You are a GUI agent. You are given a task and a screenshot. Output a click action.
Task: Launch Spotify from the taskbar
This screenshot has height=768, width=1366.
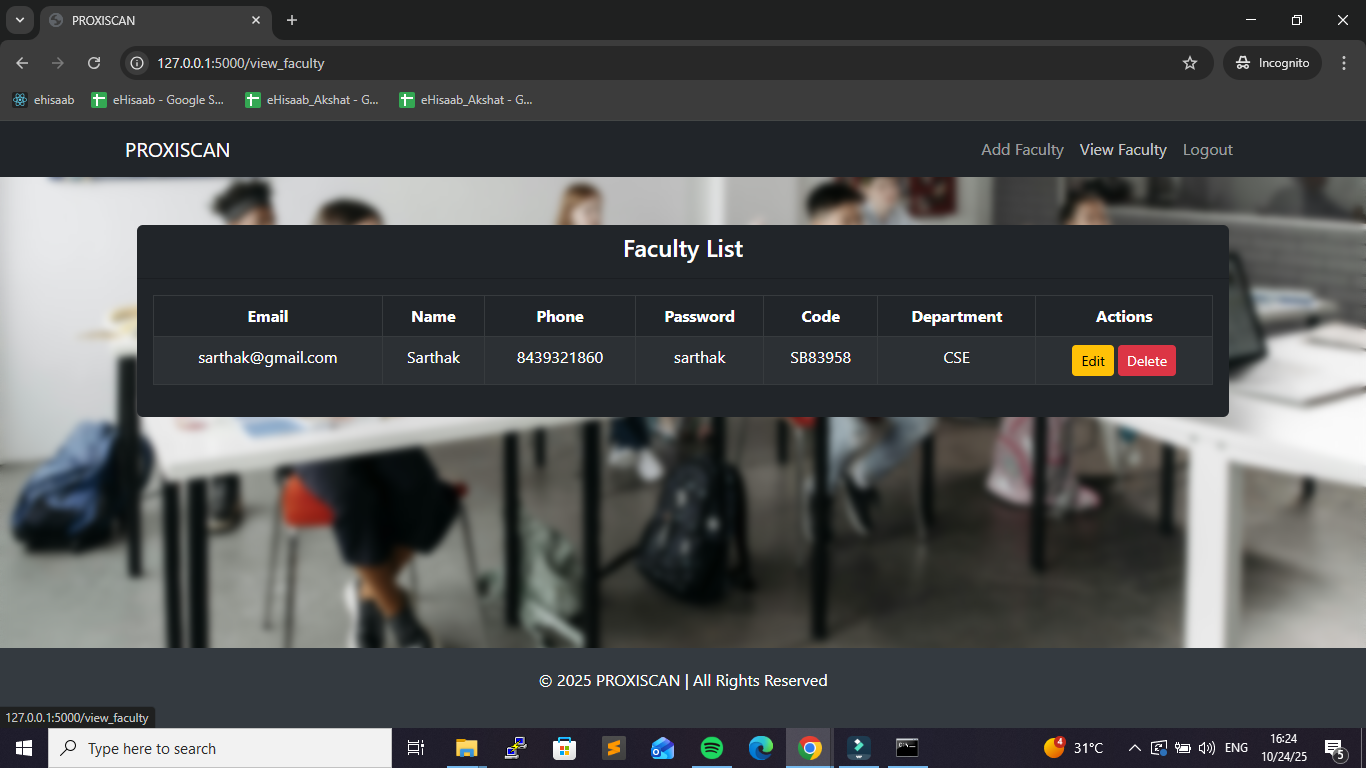tap(712, 748)
